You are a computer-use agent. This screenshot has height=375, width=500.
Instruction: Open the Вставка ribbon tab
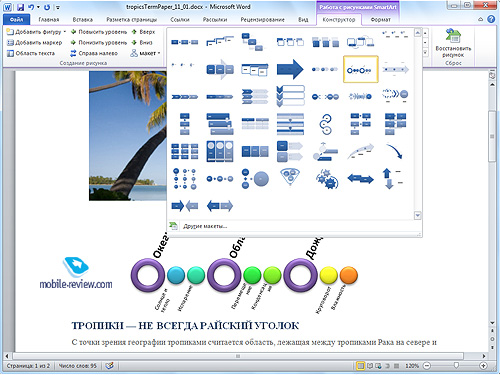[83, 20]
